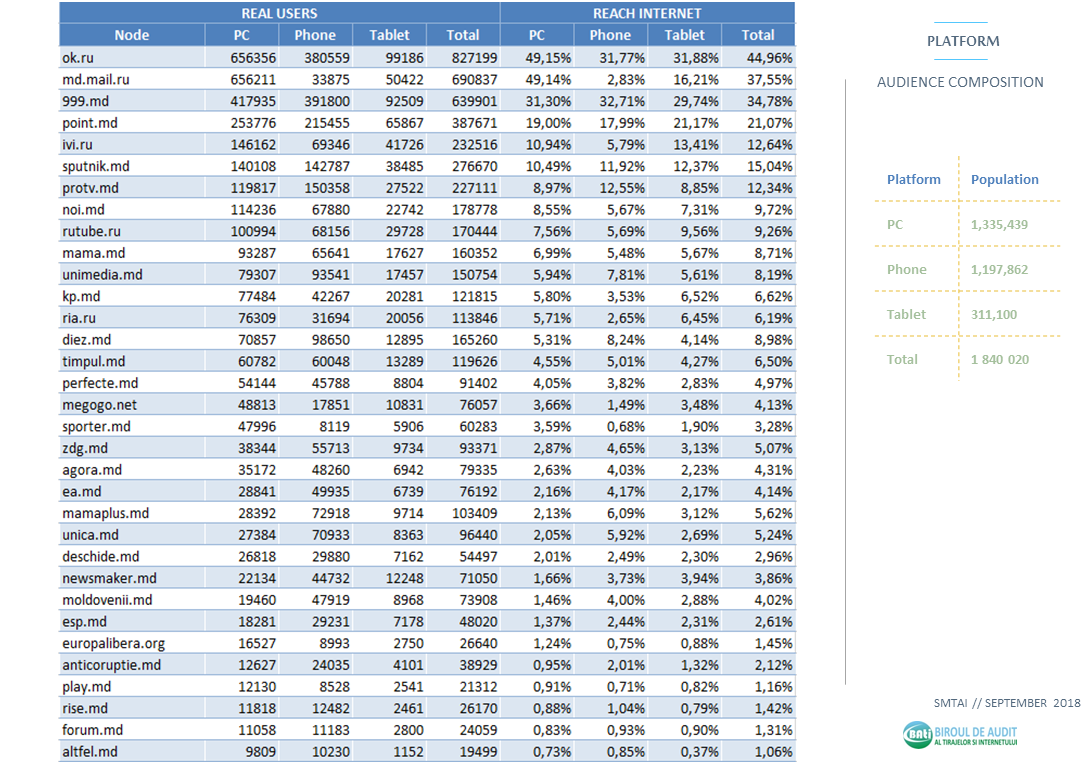Open the md.mail.ru row label
This screenshot has height=762, width=1085.
click(96, 79)
